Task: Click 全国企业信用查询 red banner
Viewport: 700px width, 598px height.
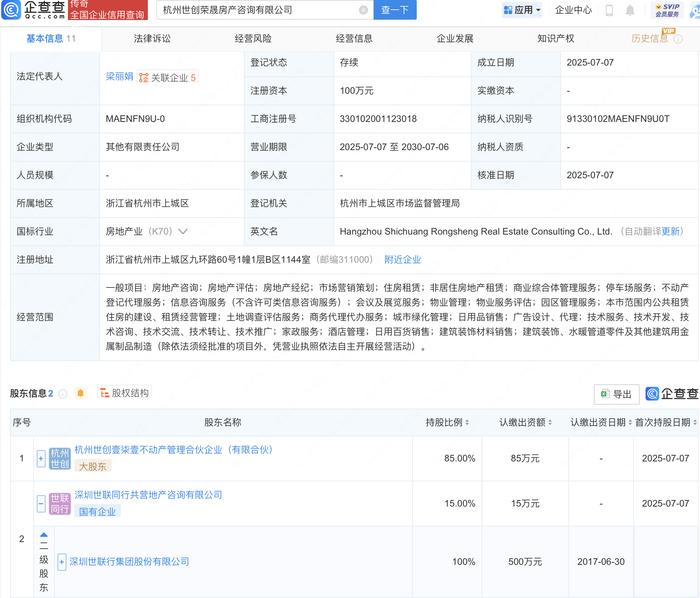Action: pos(108,10)
